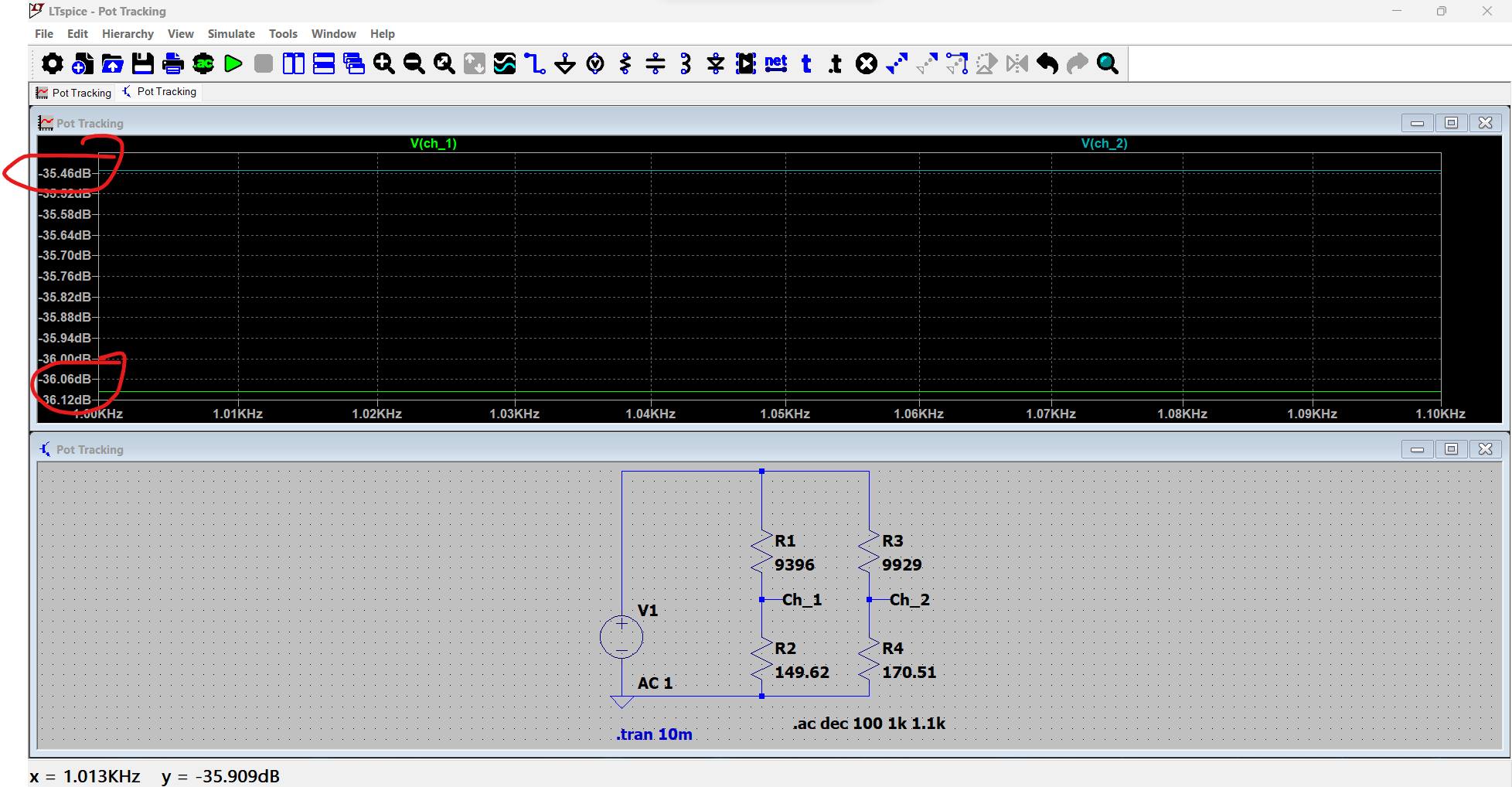Screen dimensions: 1512x787
Task: Click the grey stop simulation icon
Action: click(264, 63)
